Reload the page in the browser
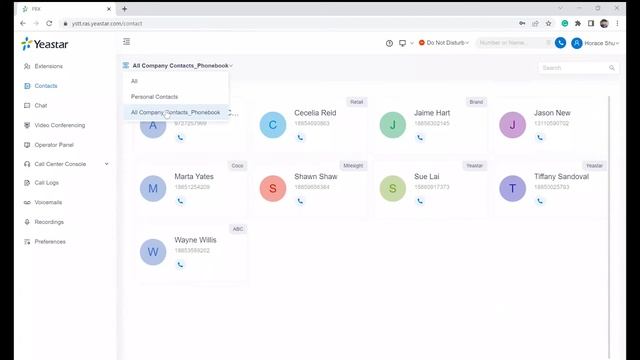Image resolution: width=640 pixels, height=360 pixels. coord(49,24)
